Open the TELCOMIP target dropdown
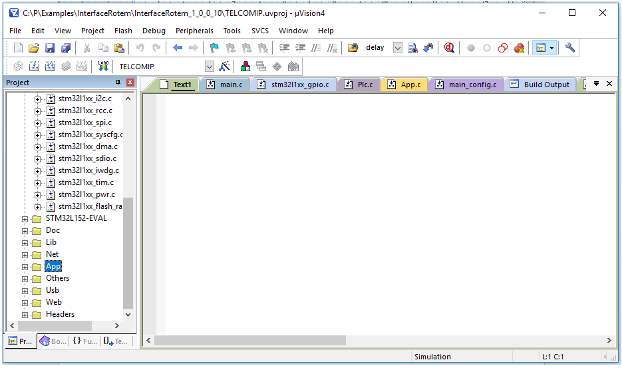The width and height of the screenshot is (622, 368). click(x=209, y=66)
